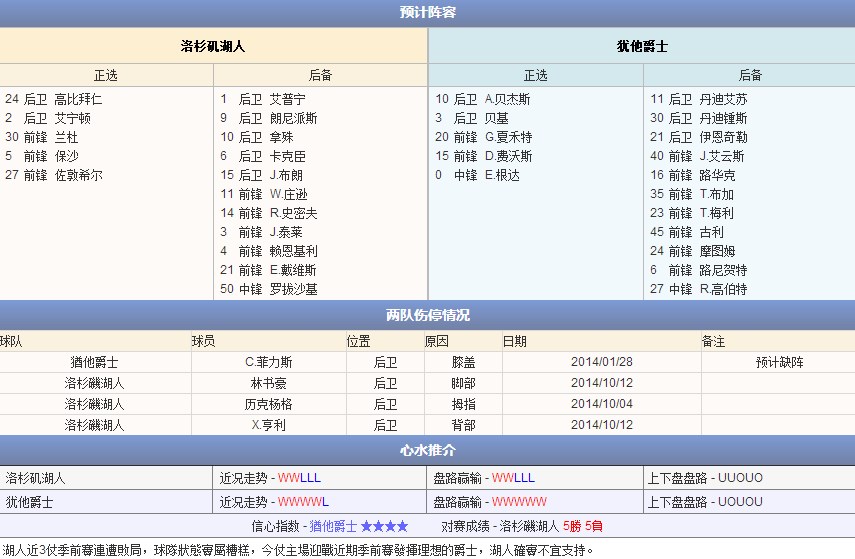The image size is (855, 559).
Task: Click Lakers starter '高比拜仁'
Action: tap(78, 99)
